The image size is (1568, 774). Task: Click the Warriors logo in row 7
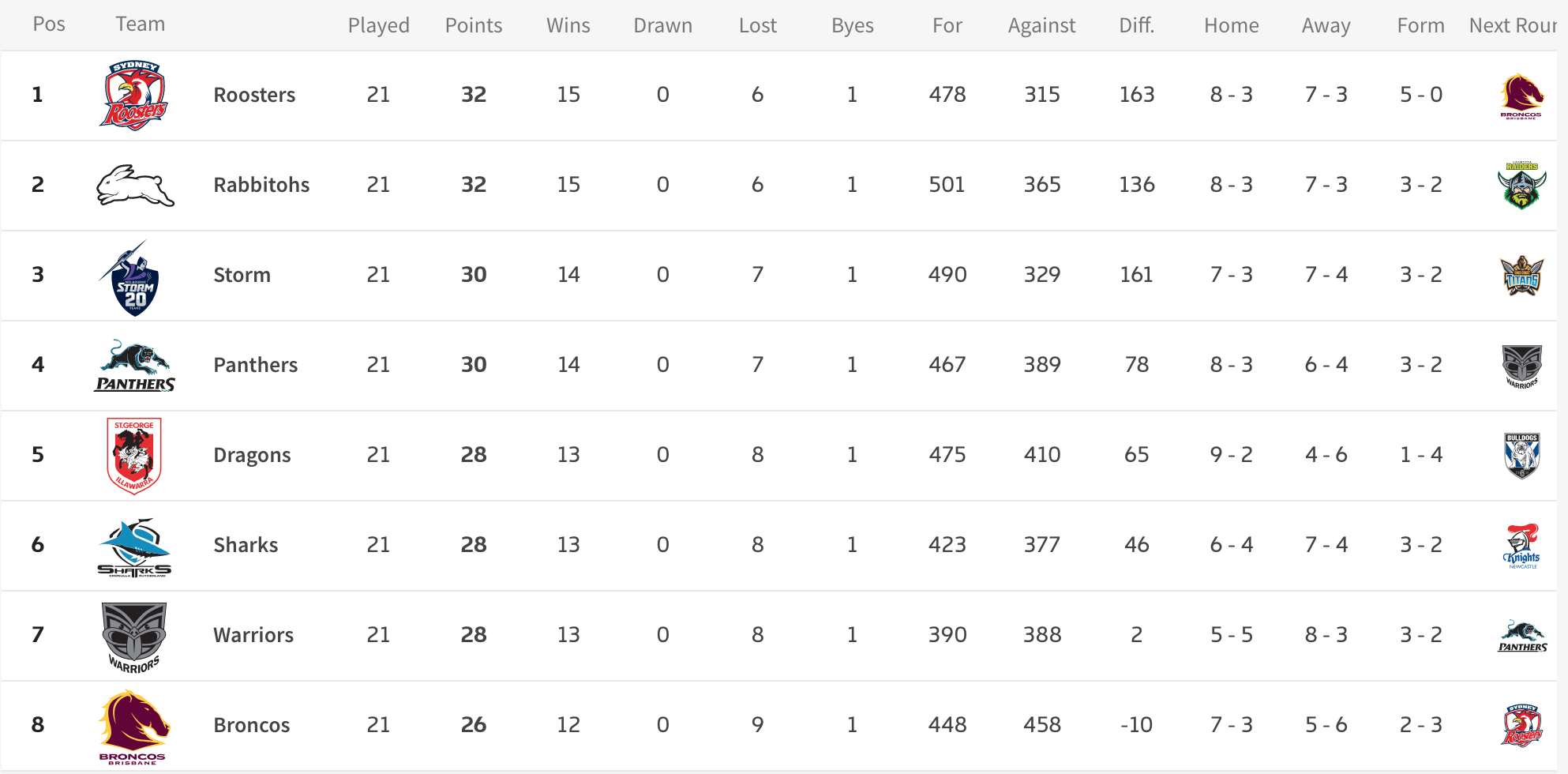point(134,637)
